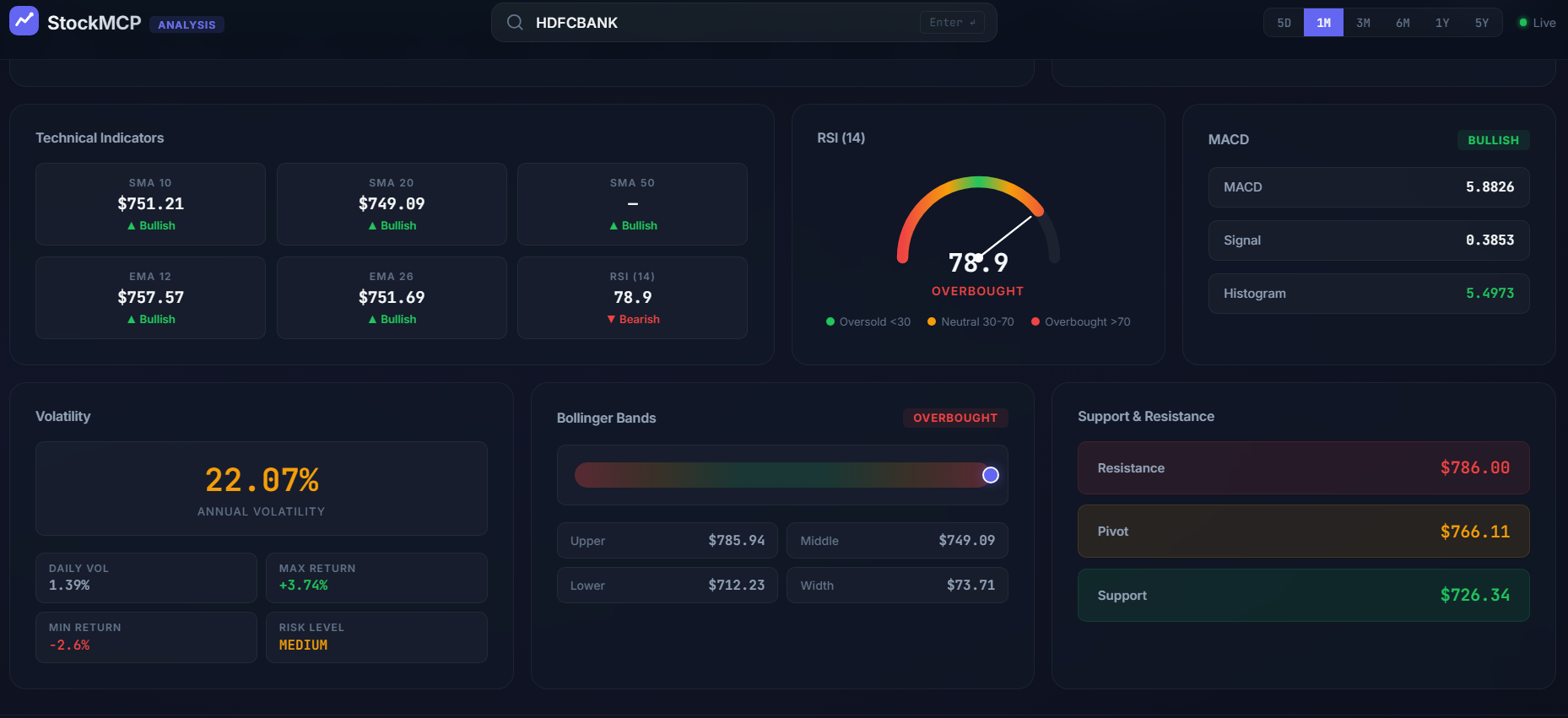Click the SMA 10 bullish arrow icon
The width and height of the screenshot is (1568, 718).
(x=132, y=226)
